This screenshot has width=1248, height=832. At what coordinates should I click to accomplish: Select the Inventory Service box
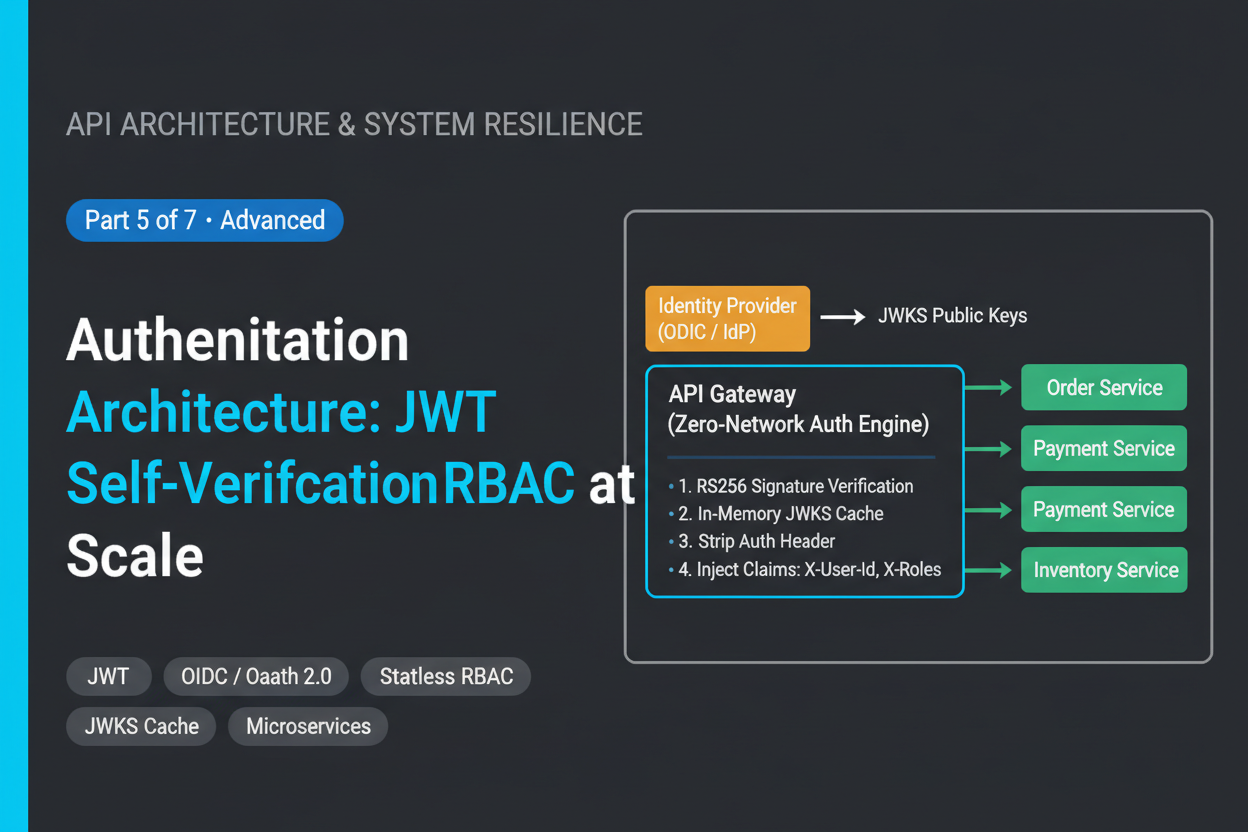click(x=1104, y=570)
